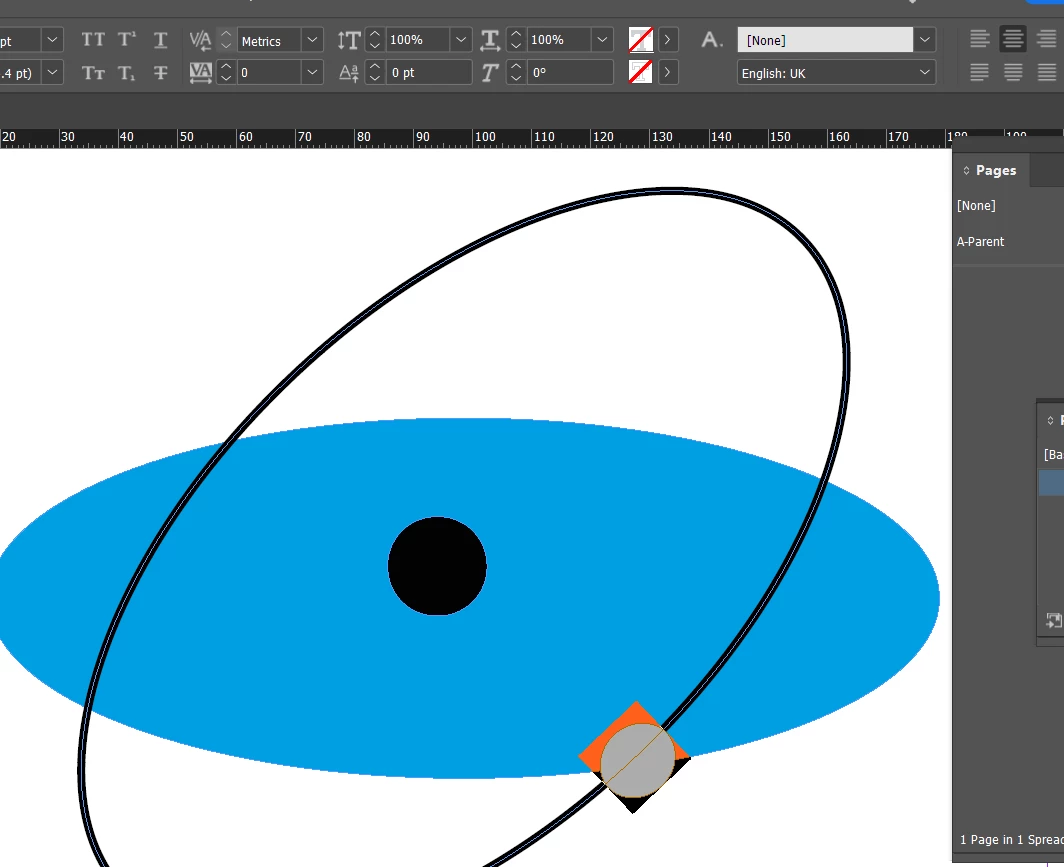Click the Horizontal Scale icon
This screenshot has height=867, width=1064.
(x=490, y=40)
